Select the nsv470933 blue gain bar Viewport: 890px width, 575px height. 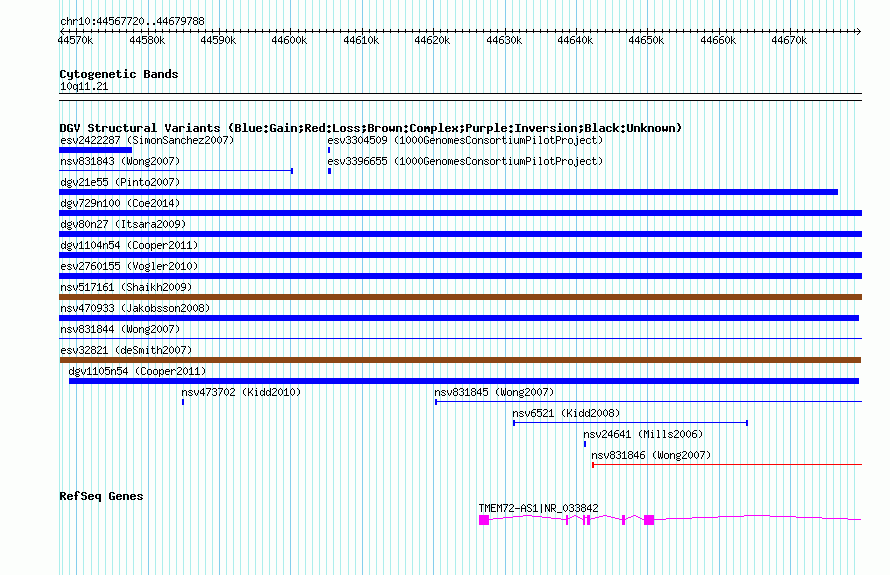[459, 318]
